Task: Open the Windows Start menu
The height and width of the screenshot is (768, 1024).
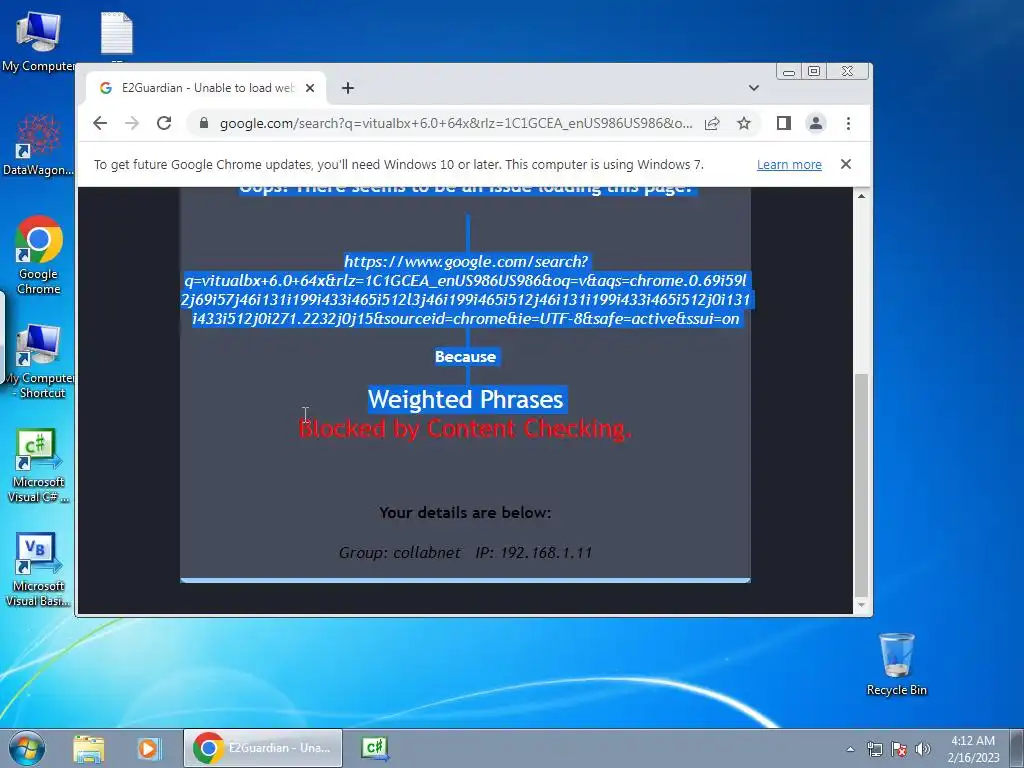Action: (27, 748)
